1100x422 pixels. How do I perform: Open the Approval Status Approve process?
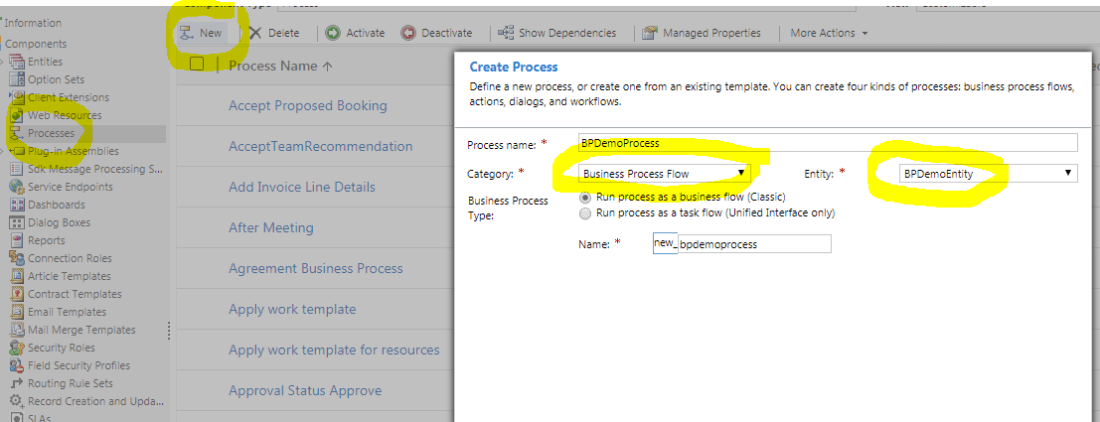point(305,390)
